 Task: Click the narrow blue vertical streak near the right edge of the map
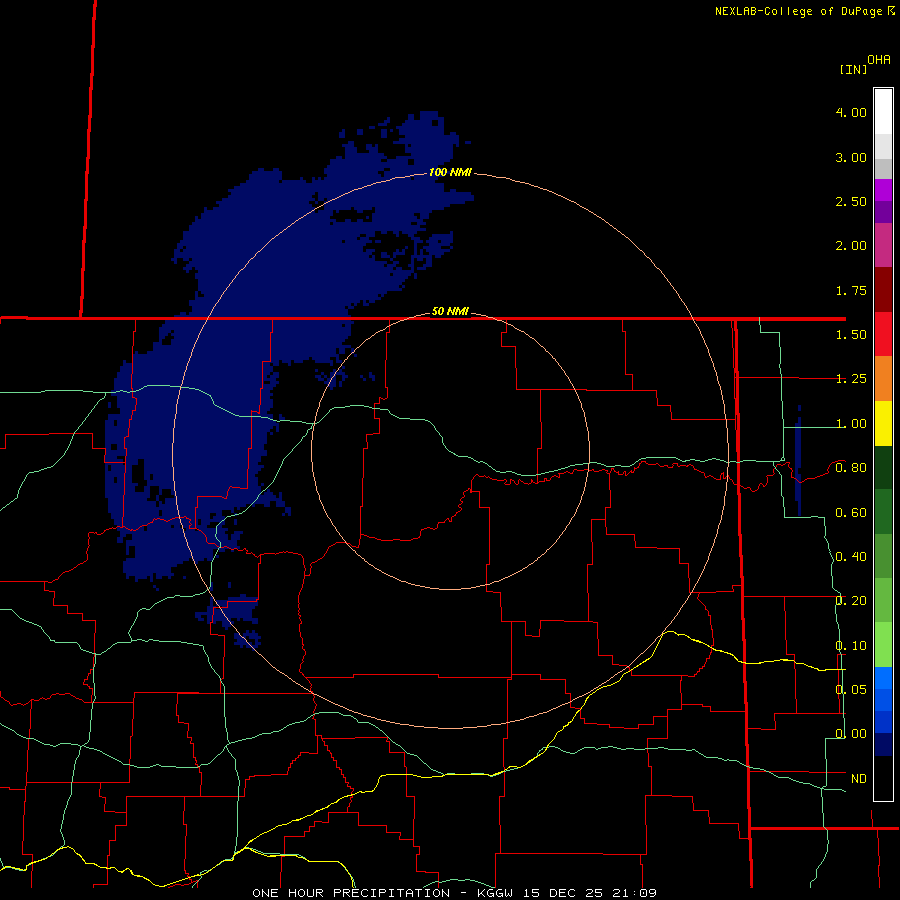tap(798, 461)
